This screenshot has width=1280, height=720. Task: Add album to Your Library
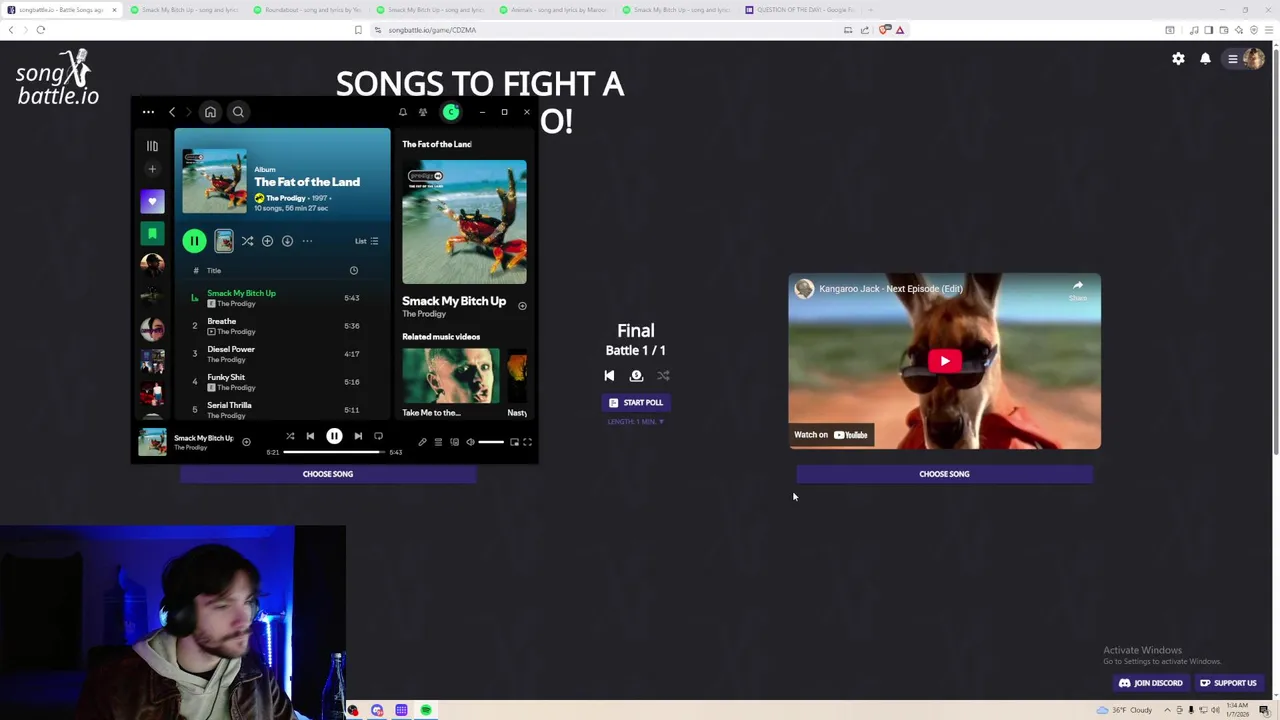click(267, 241)
